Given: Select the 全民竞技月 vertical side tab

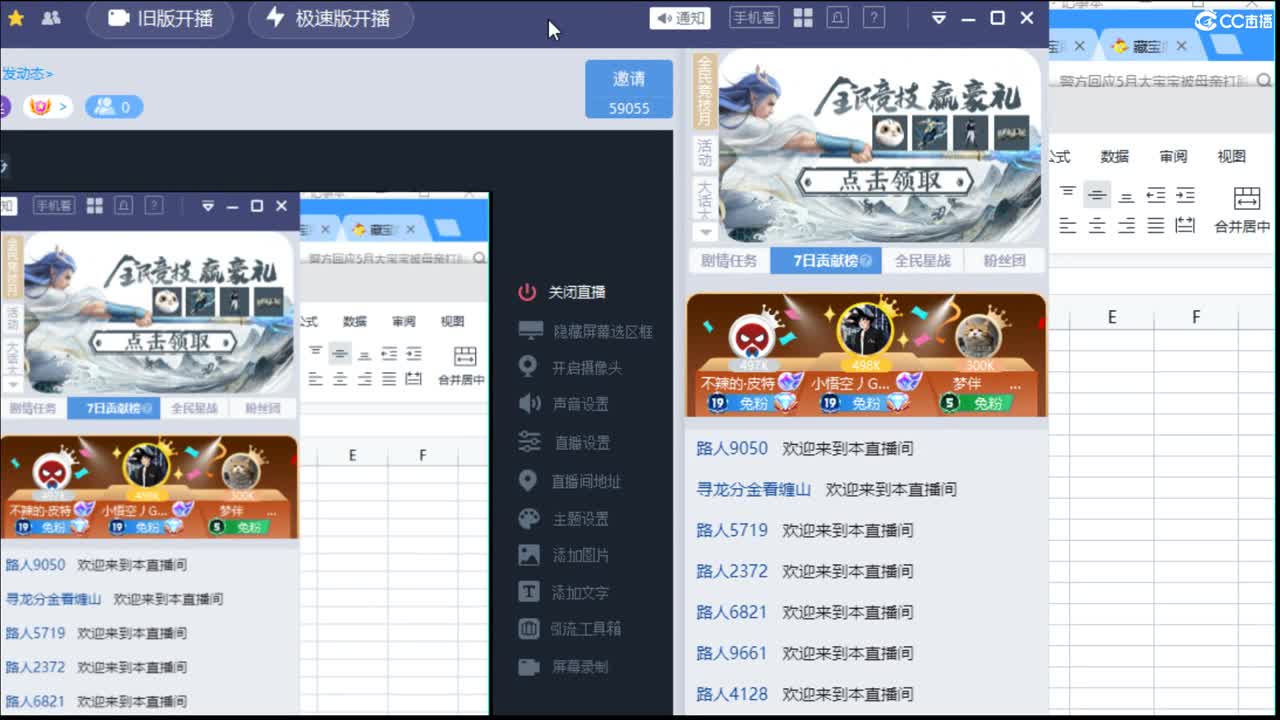Looking at the screenshot, I should (704, 91).
